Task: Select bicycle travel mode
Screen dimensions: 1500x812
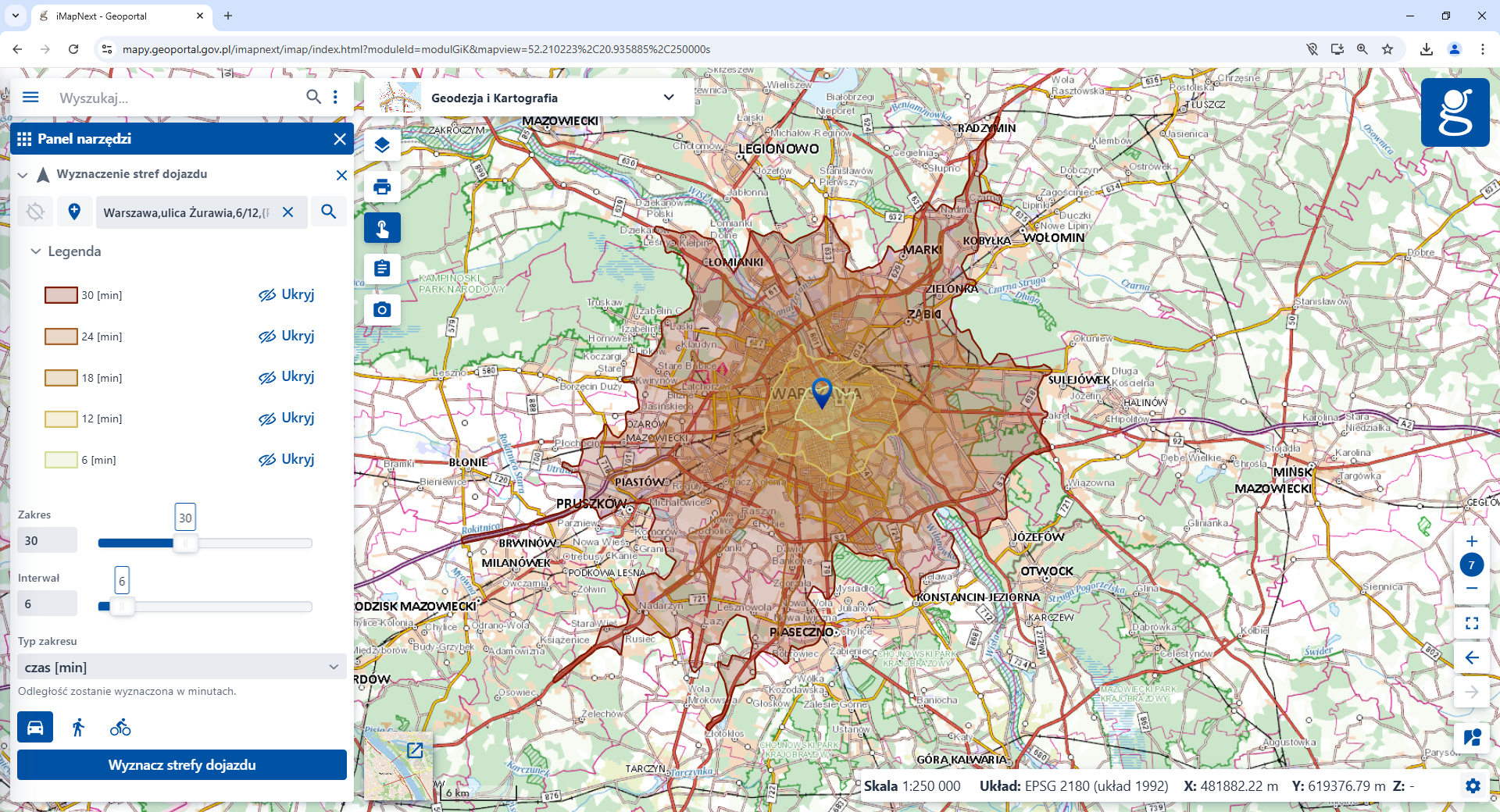Action: click(120, 728)
